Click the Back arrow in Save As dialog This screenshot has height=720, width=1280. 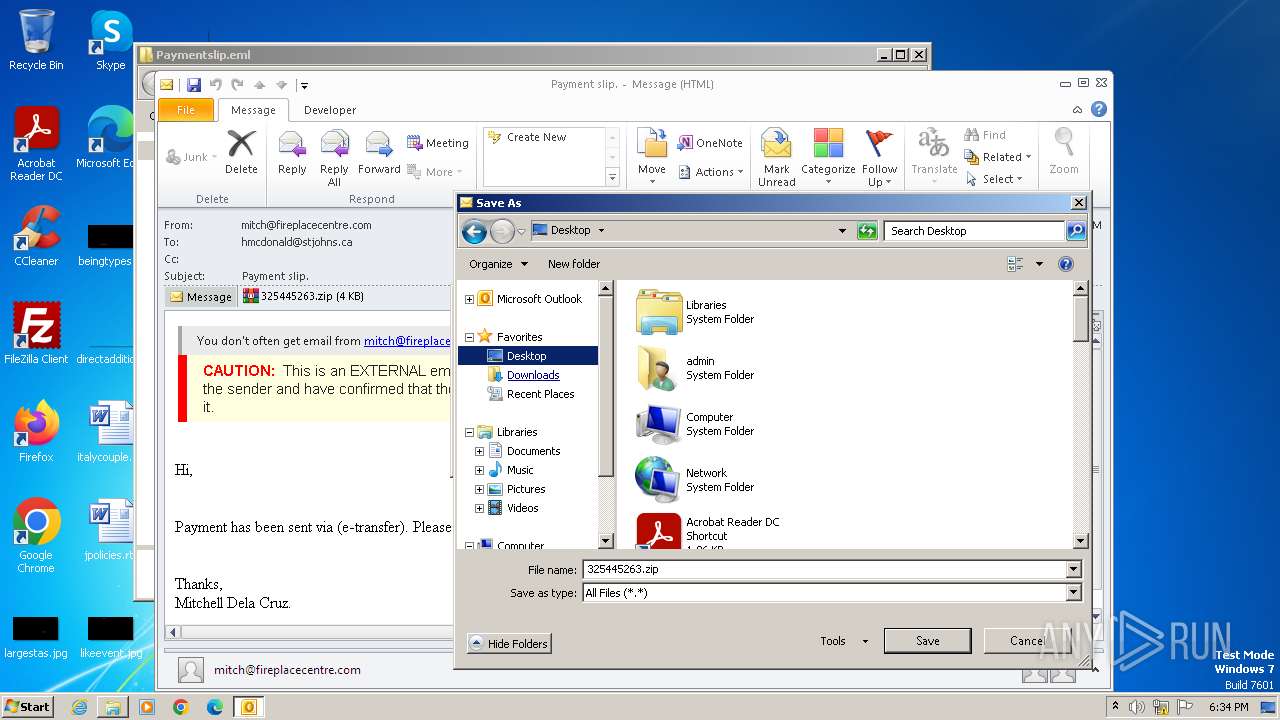(x=474, y=232)
